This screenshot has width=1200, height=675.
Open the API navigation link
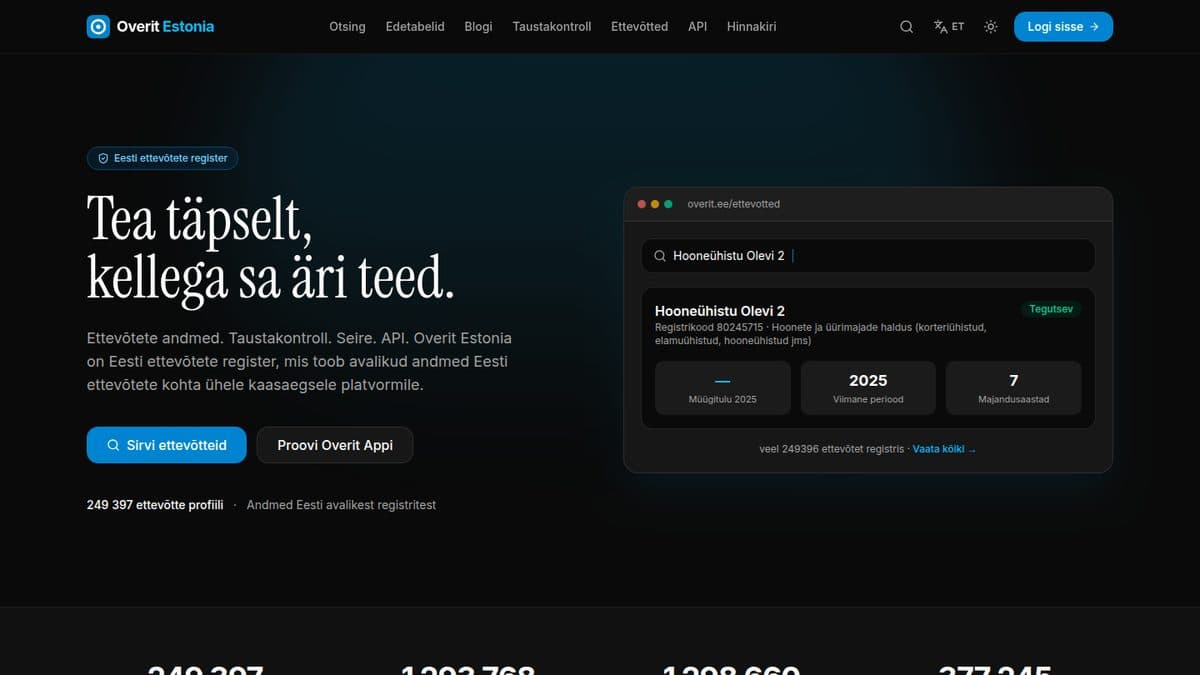point(697,27)
